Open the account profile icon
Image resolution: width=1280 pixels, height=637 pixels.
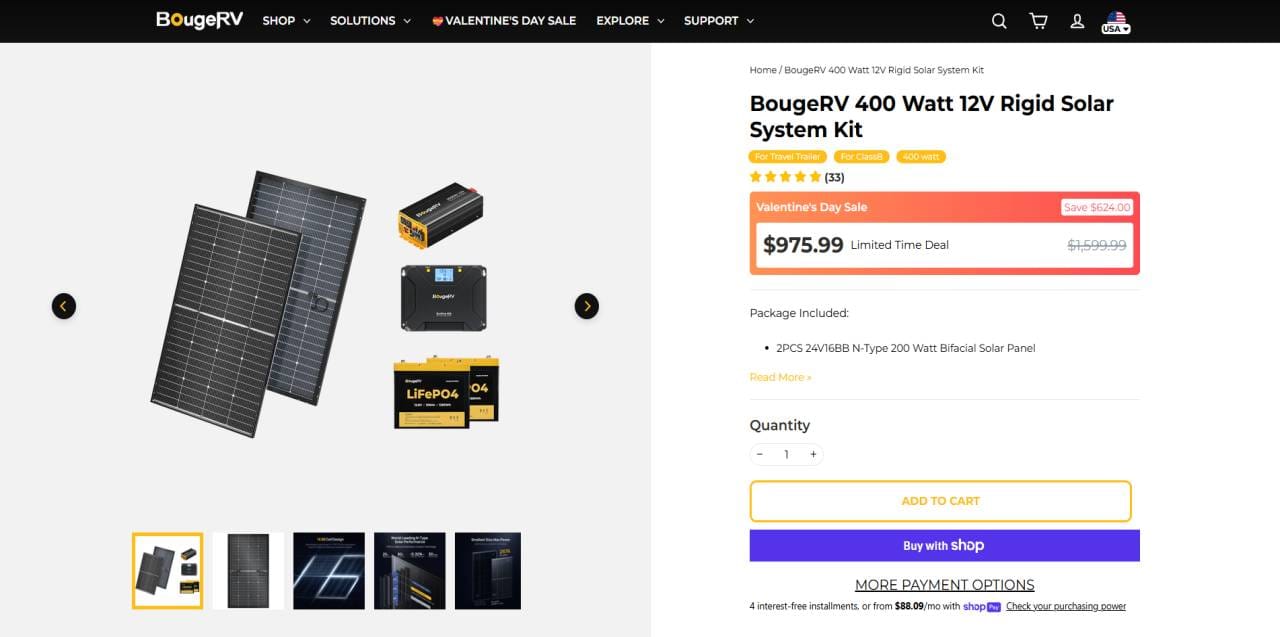[x=1077, y=20]
